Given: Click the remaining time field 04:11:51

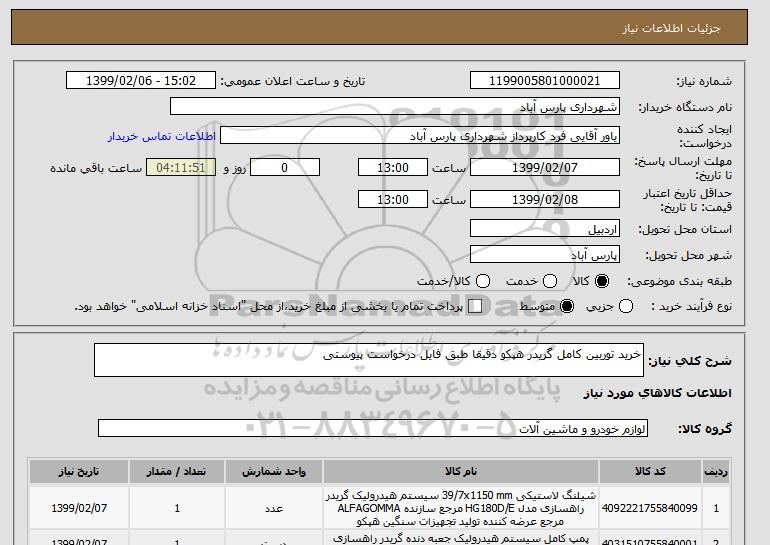Looking at the screenshot, I should click(181, 167).
